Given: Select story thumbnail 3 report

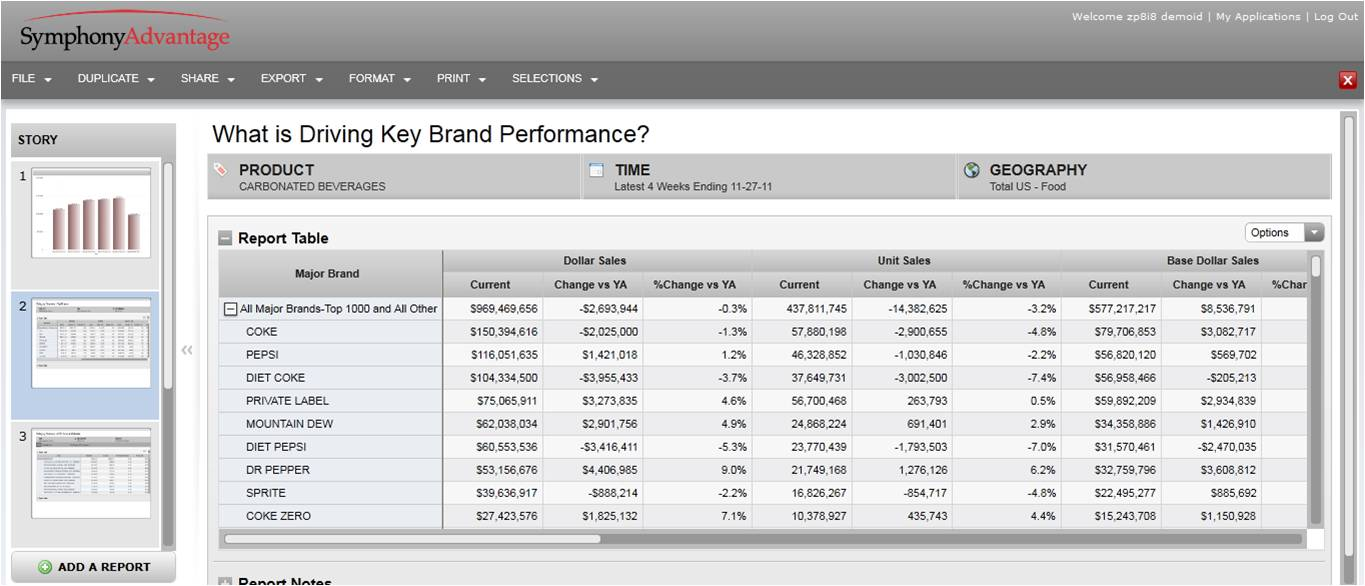Looking at the screenshot, I should click(90, 473).
